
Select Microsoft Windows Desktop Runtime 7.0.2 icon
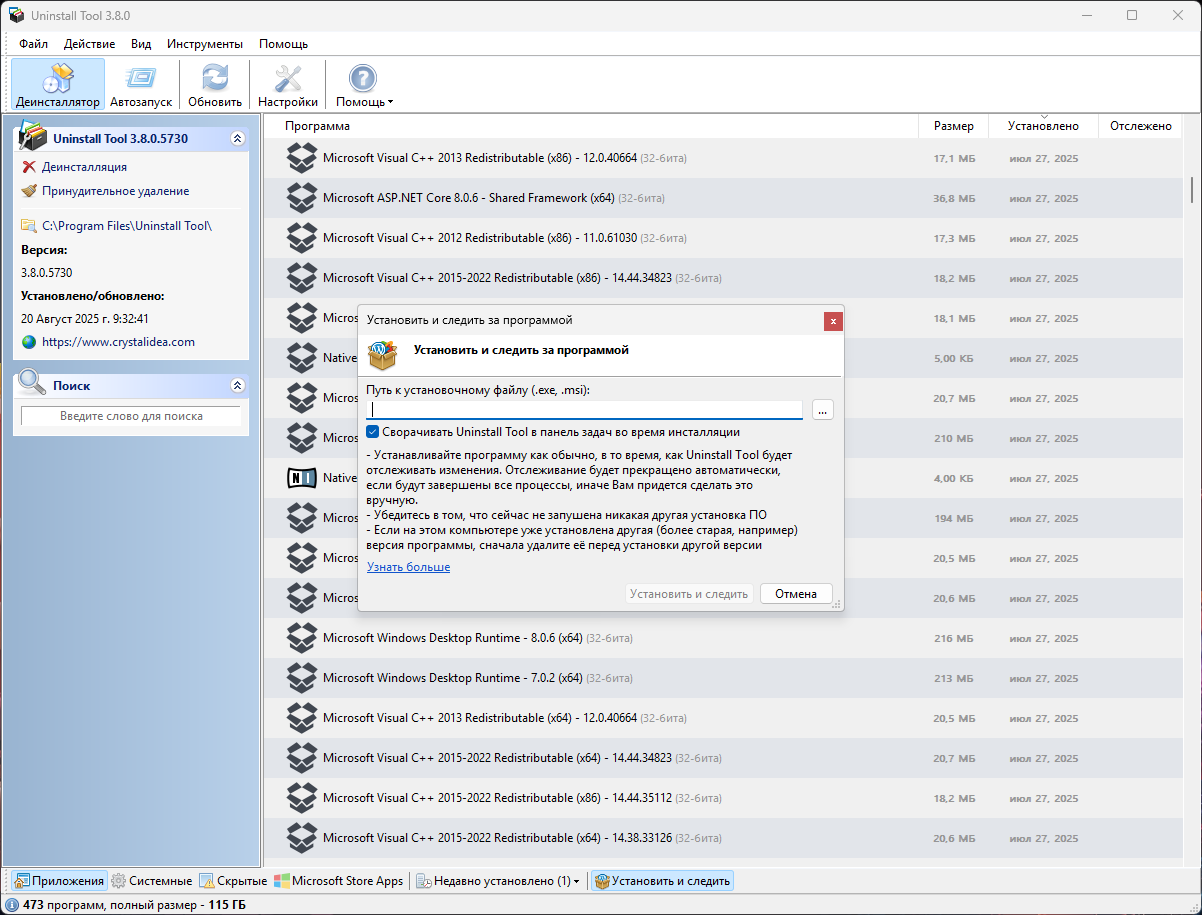coord(302,678)
